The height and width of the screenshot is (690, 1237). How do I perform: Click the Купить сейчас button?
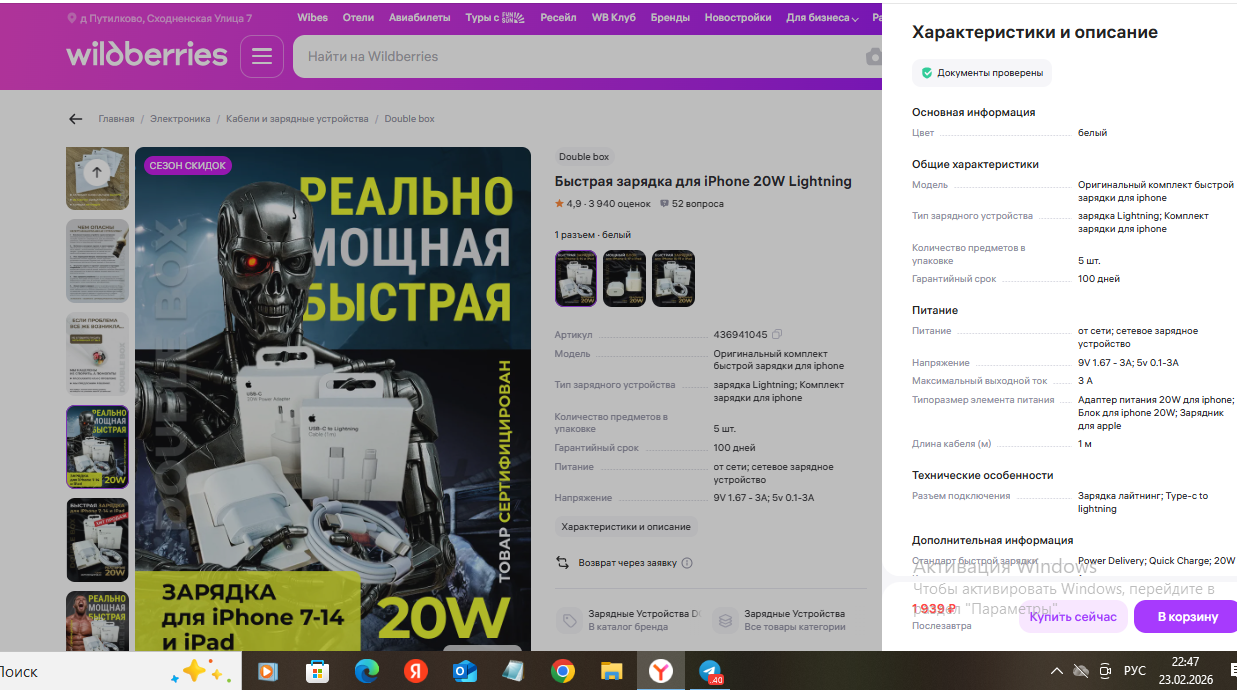[x=1073, y=617]
